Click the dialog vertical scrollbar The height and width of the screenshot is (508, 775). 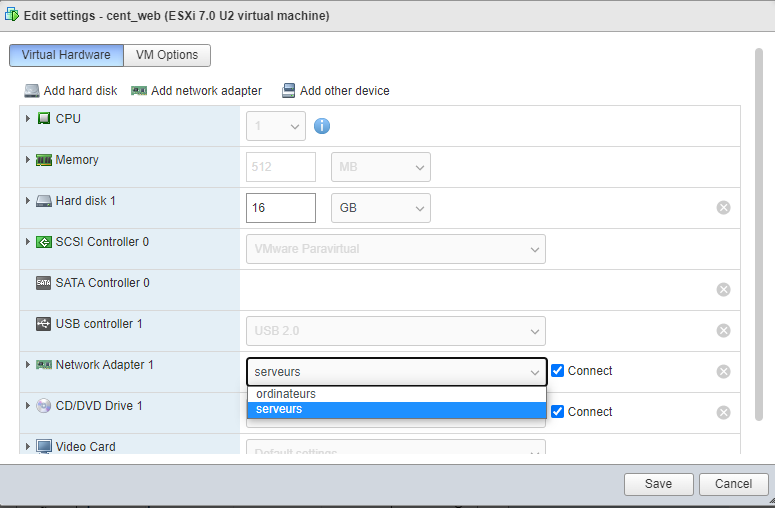point(759,235)
